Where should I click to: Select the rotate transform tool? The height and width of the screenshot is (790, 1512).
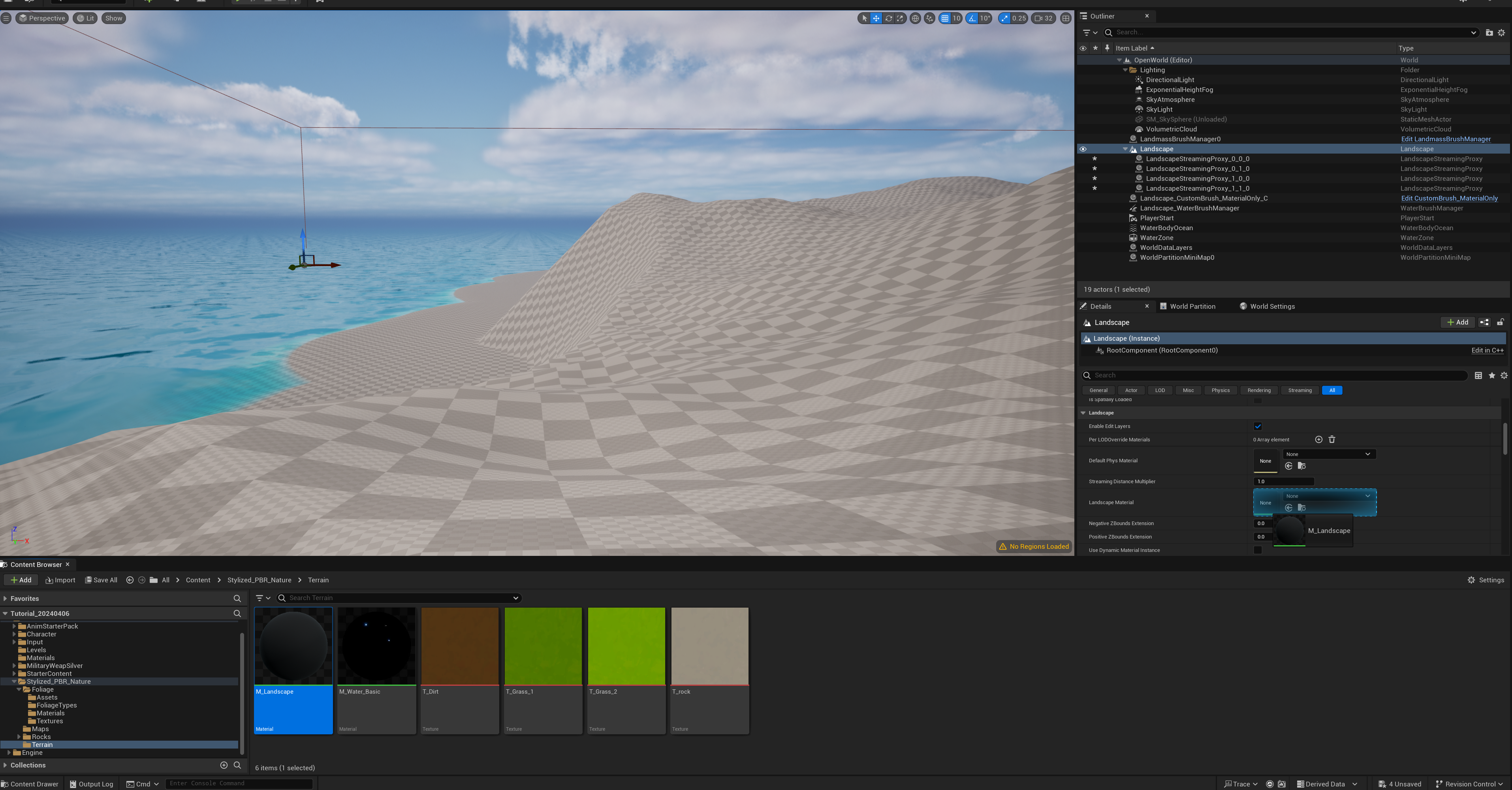coord(889,18)
